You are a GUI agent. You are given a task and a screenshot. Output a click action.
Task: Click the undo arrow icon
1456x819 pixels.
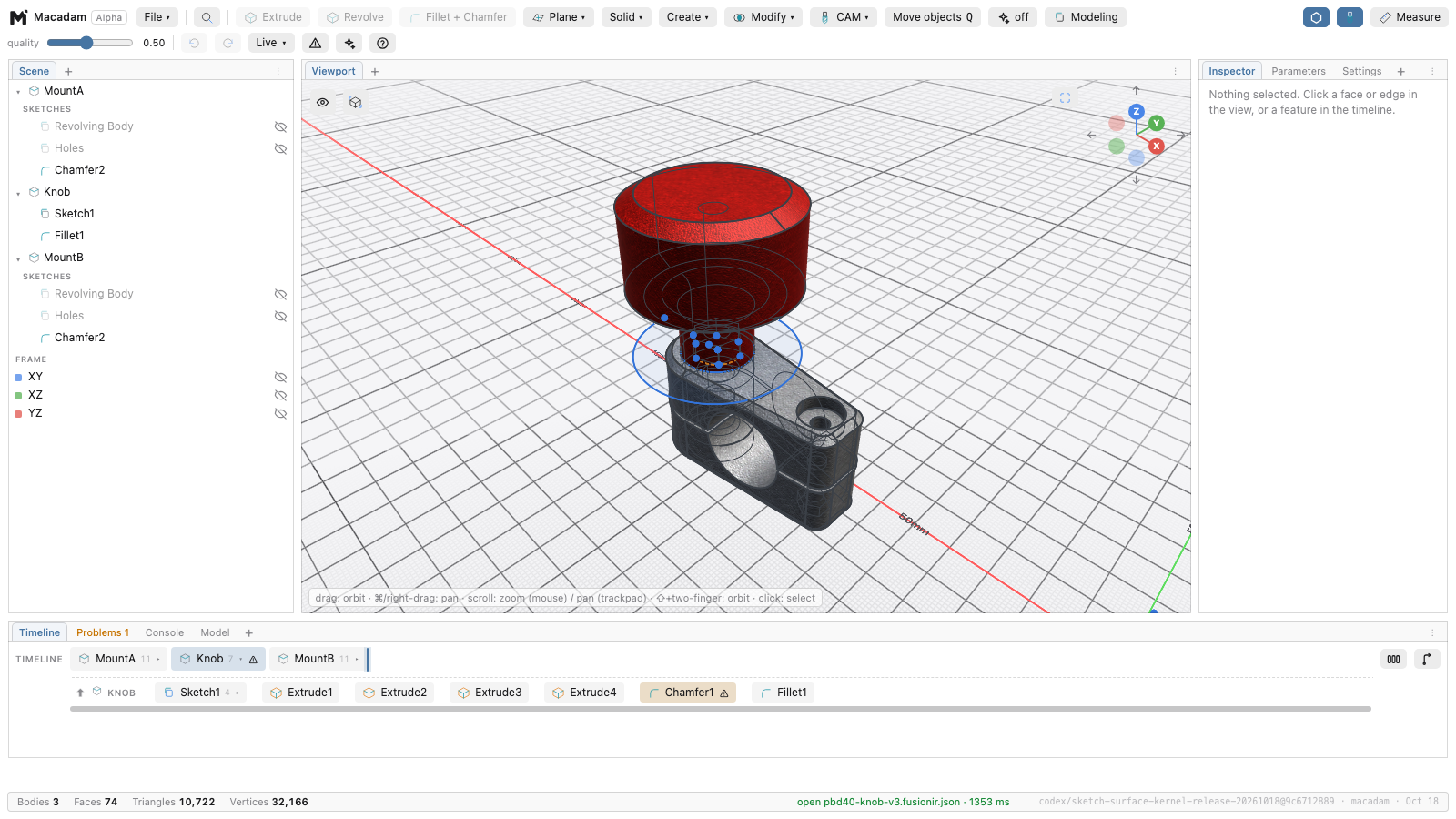194,43
